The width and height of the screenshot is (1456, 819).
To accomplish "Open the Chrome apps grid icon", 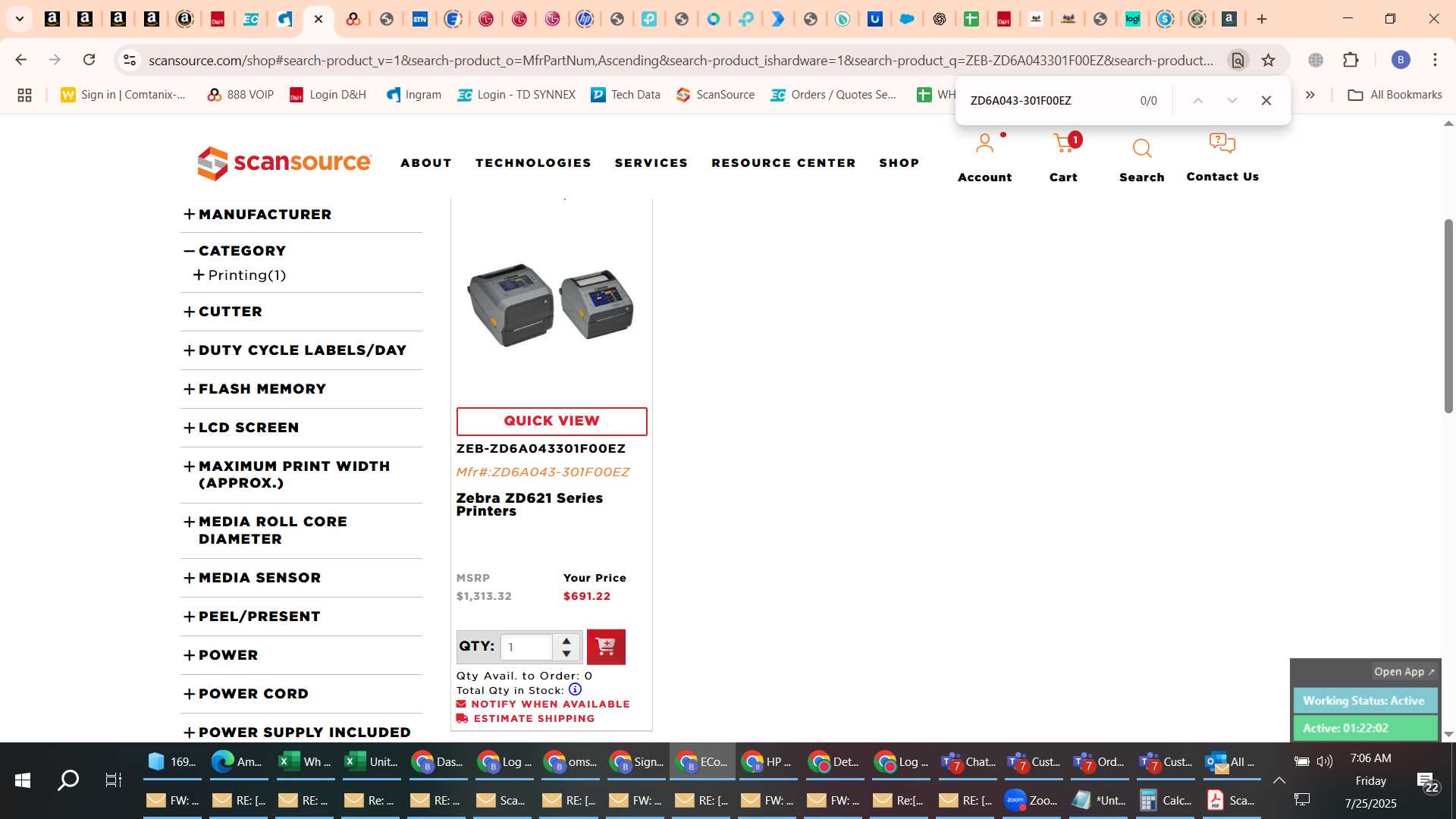I will coord(24,95).
